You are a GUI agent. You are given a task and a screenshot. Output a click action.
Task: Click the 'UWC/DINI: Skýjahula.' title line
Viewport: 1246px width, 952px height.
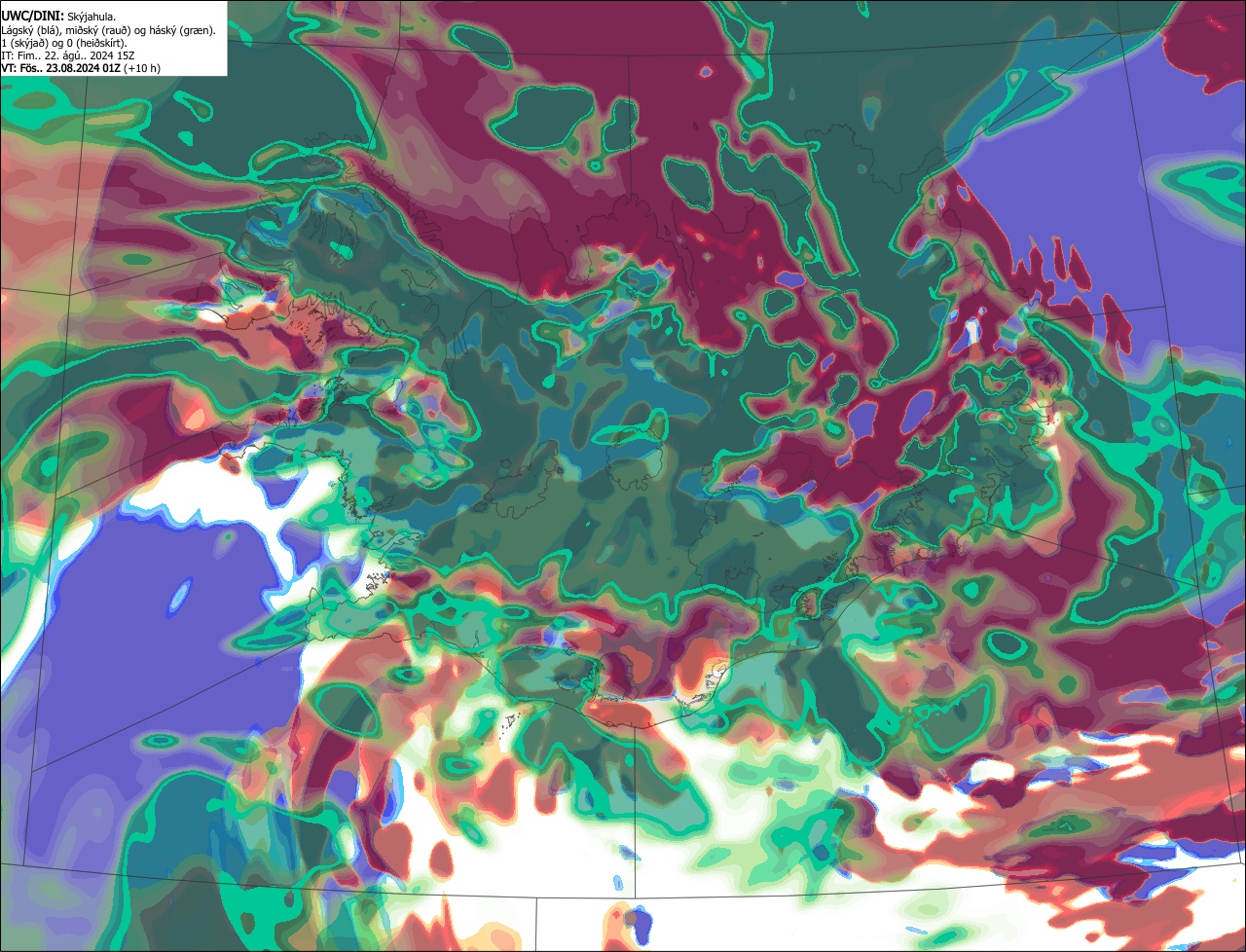pos(58,17)
